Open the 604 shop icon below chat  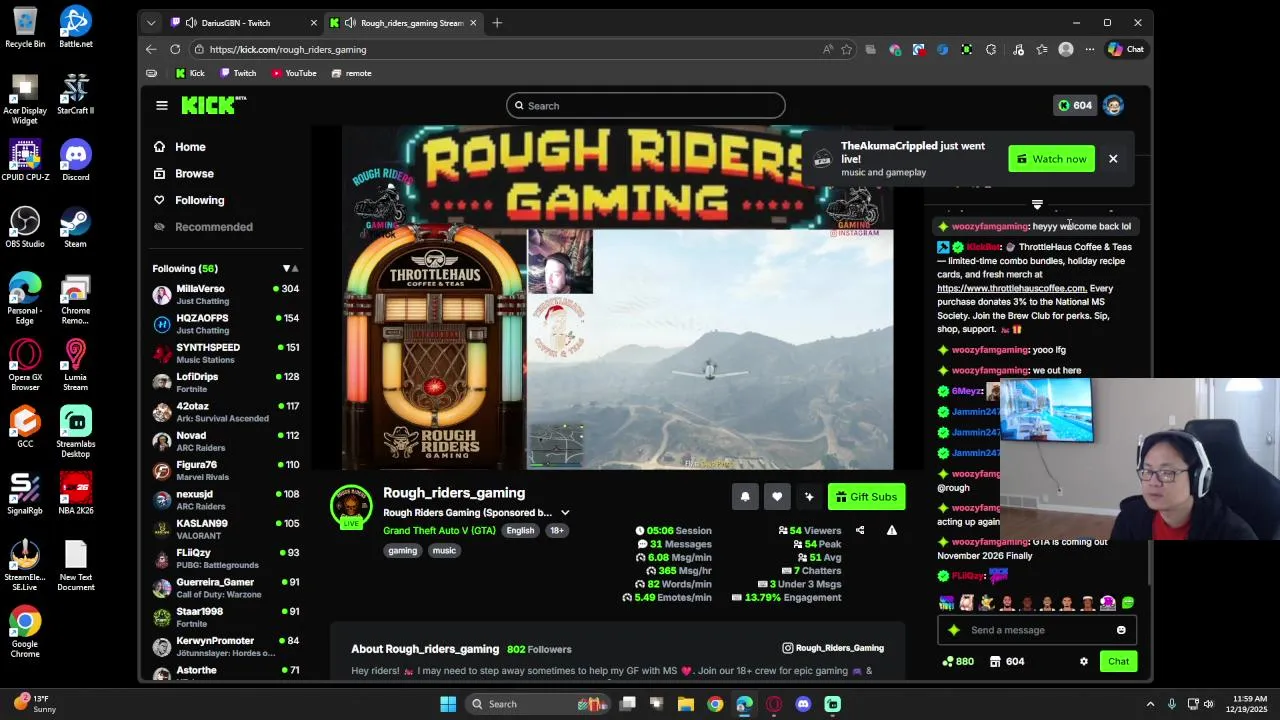1007,661
